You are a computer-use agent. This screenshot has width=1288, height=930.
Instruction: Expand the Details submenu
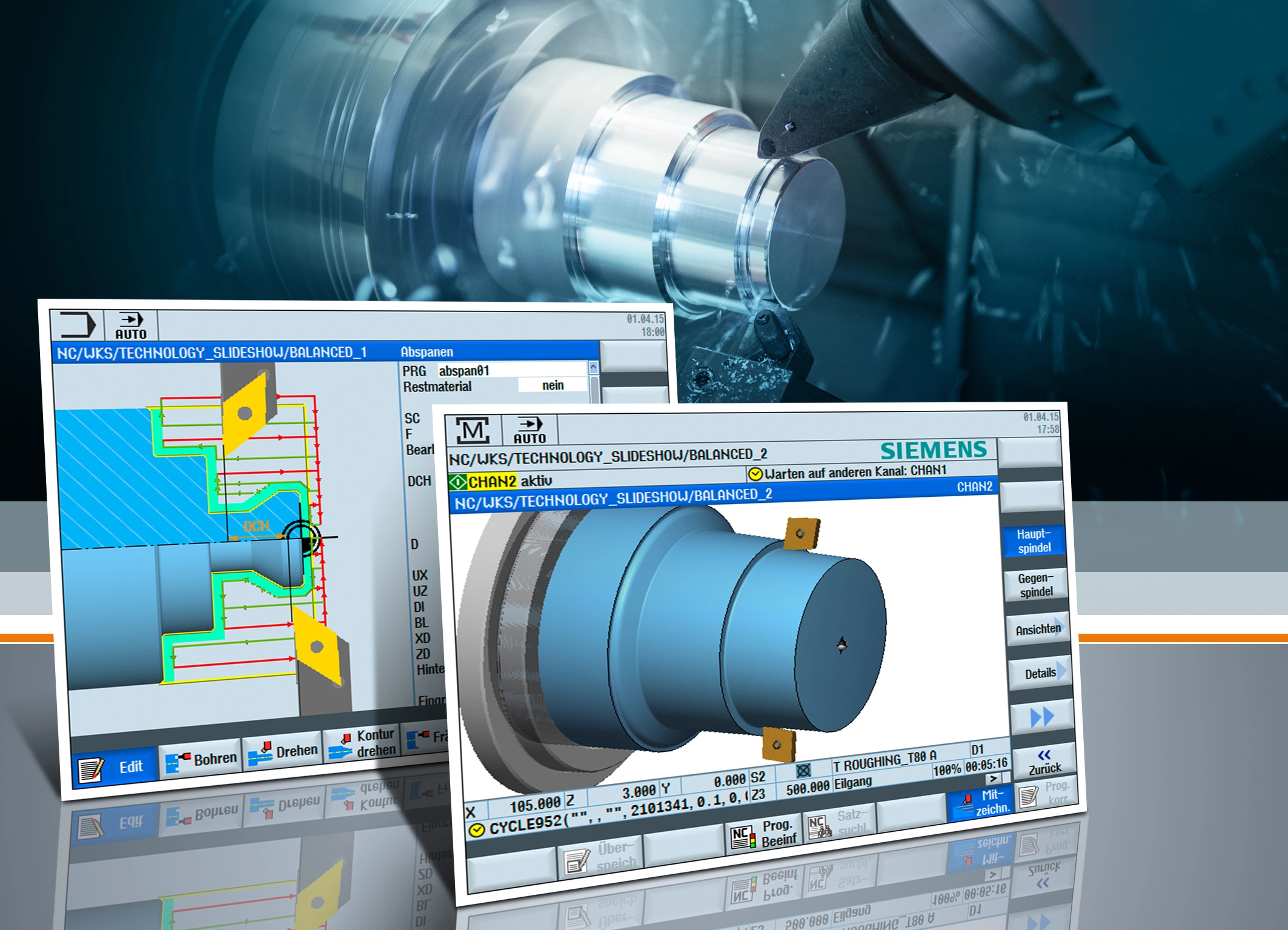pyautogui.click(x=1040, y=673)
